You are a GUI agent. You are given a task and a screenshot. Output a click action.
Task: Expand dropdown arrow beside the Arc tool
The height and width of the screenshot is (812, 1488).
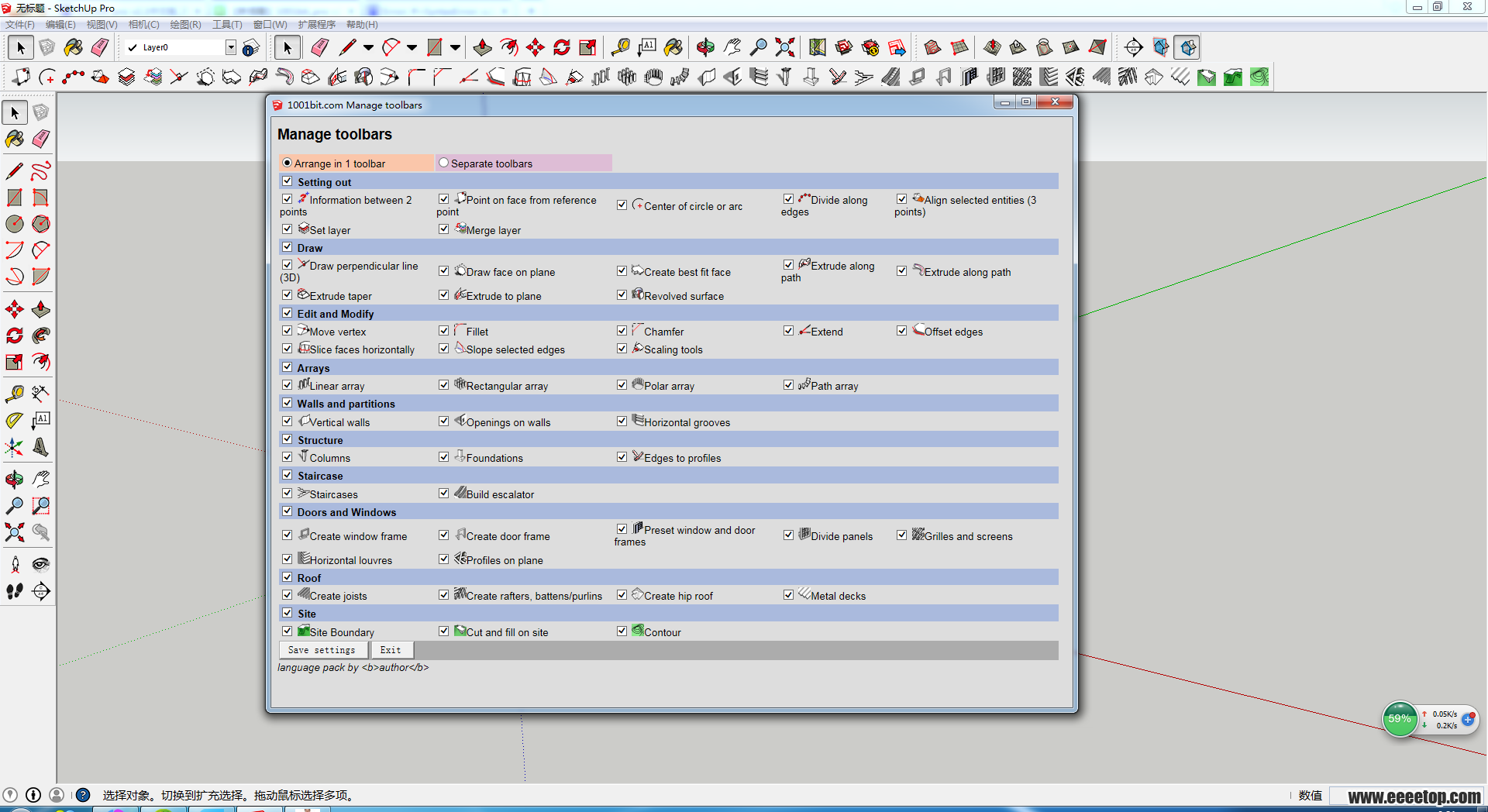412,48
